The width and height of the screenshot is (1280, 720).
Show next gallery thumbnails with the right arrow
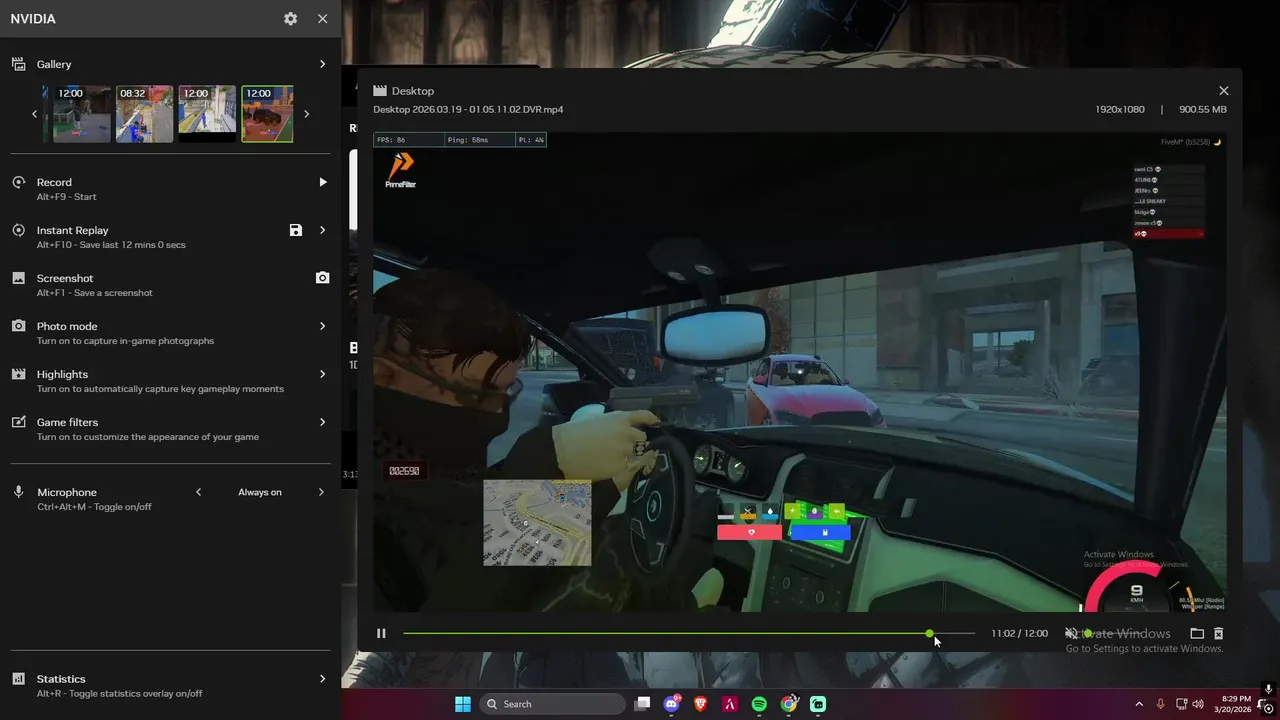[x=306, y=114]
